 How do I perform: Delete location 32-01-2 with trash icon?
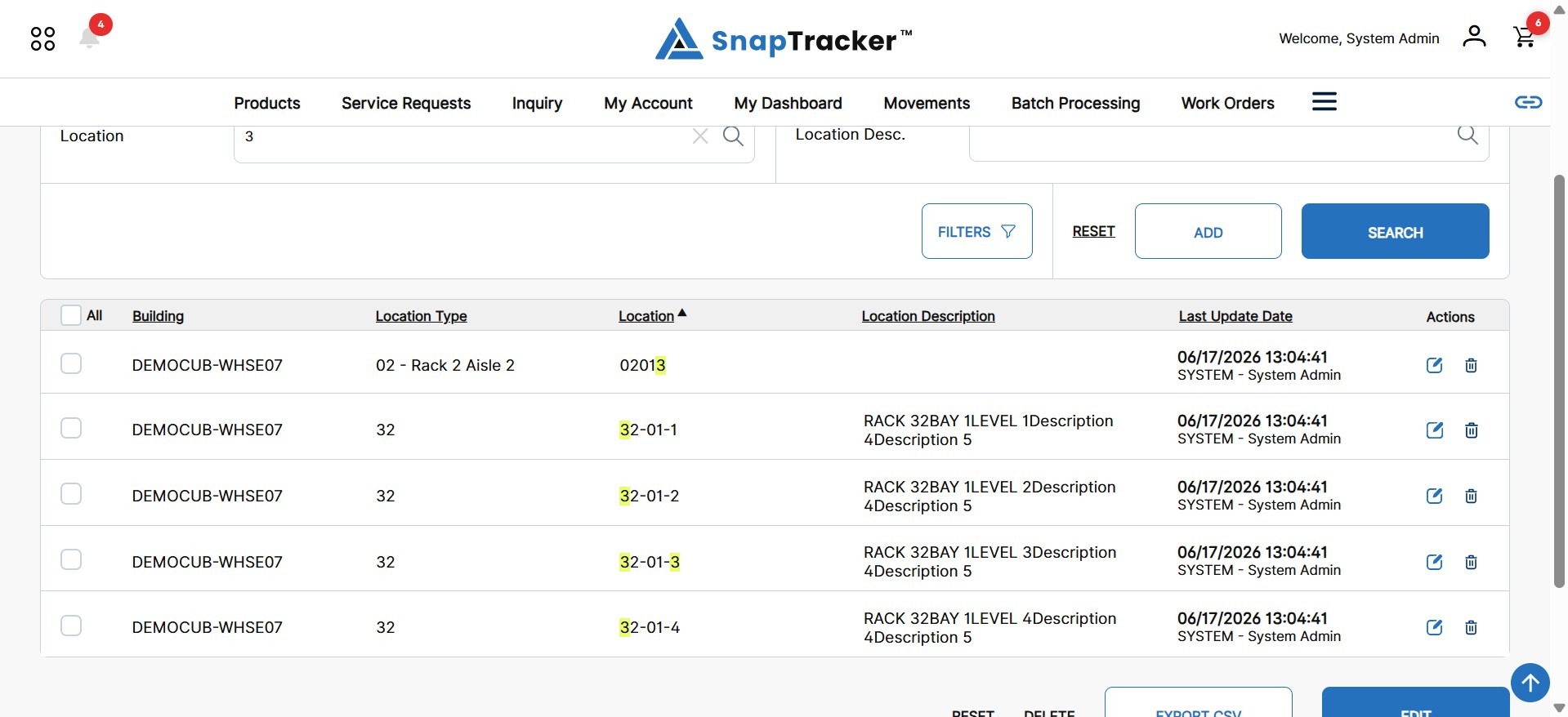tap(1471, 496)
